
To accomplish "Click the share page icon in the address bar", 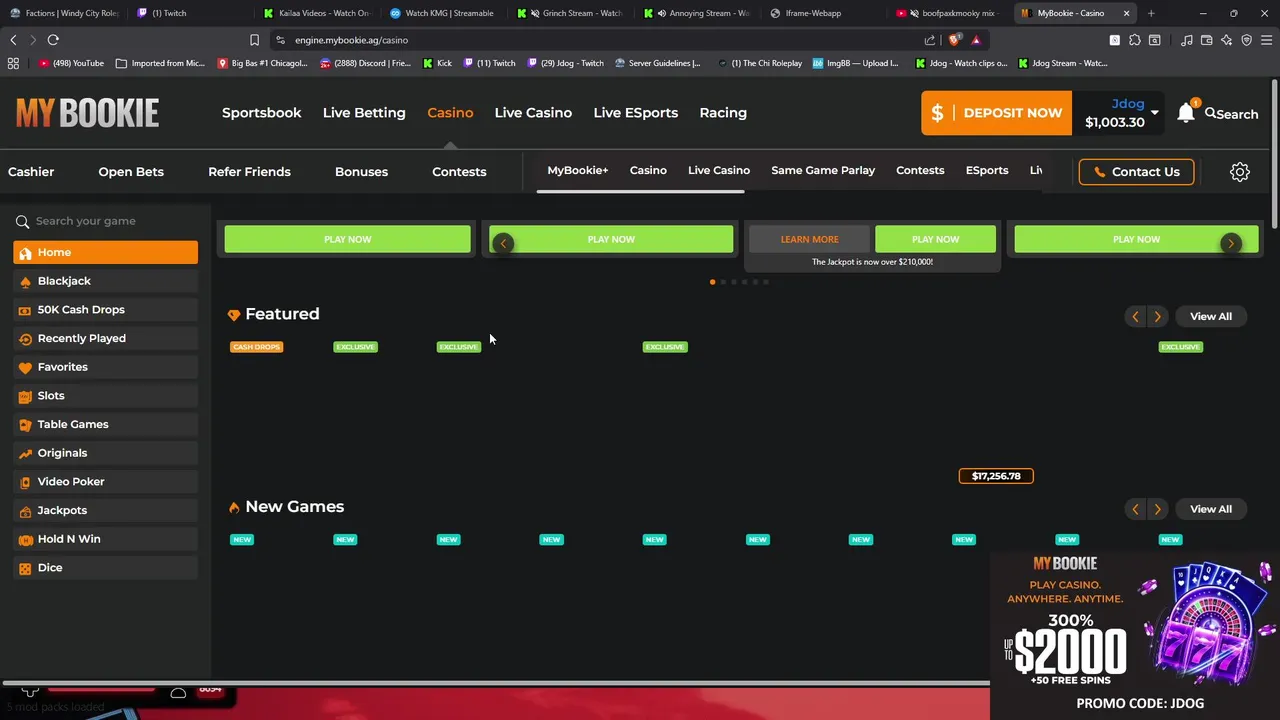I will pos(930,40).
